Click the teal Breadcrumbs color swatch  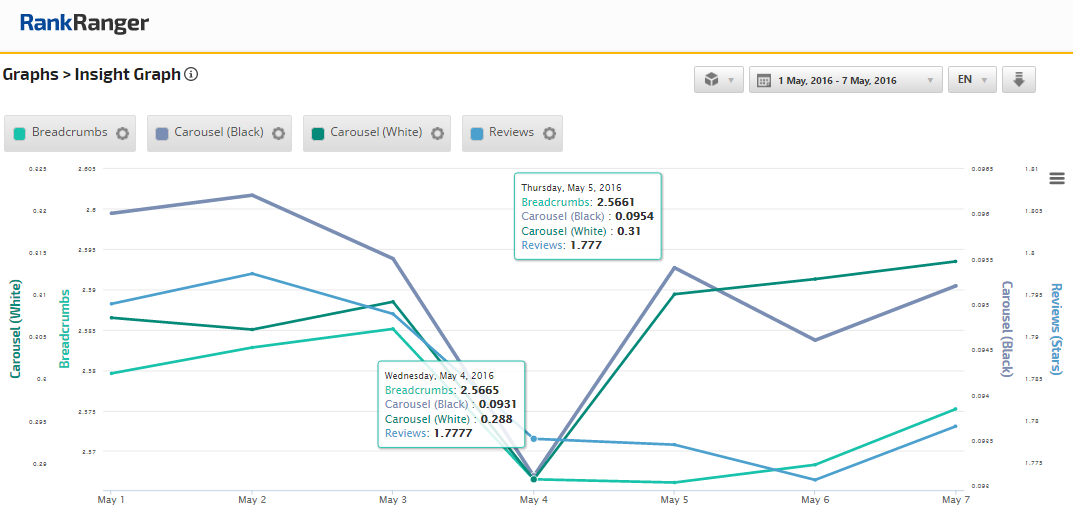[x=19, y=133]
